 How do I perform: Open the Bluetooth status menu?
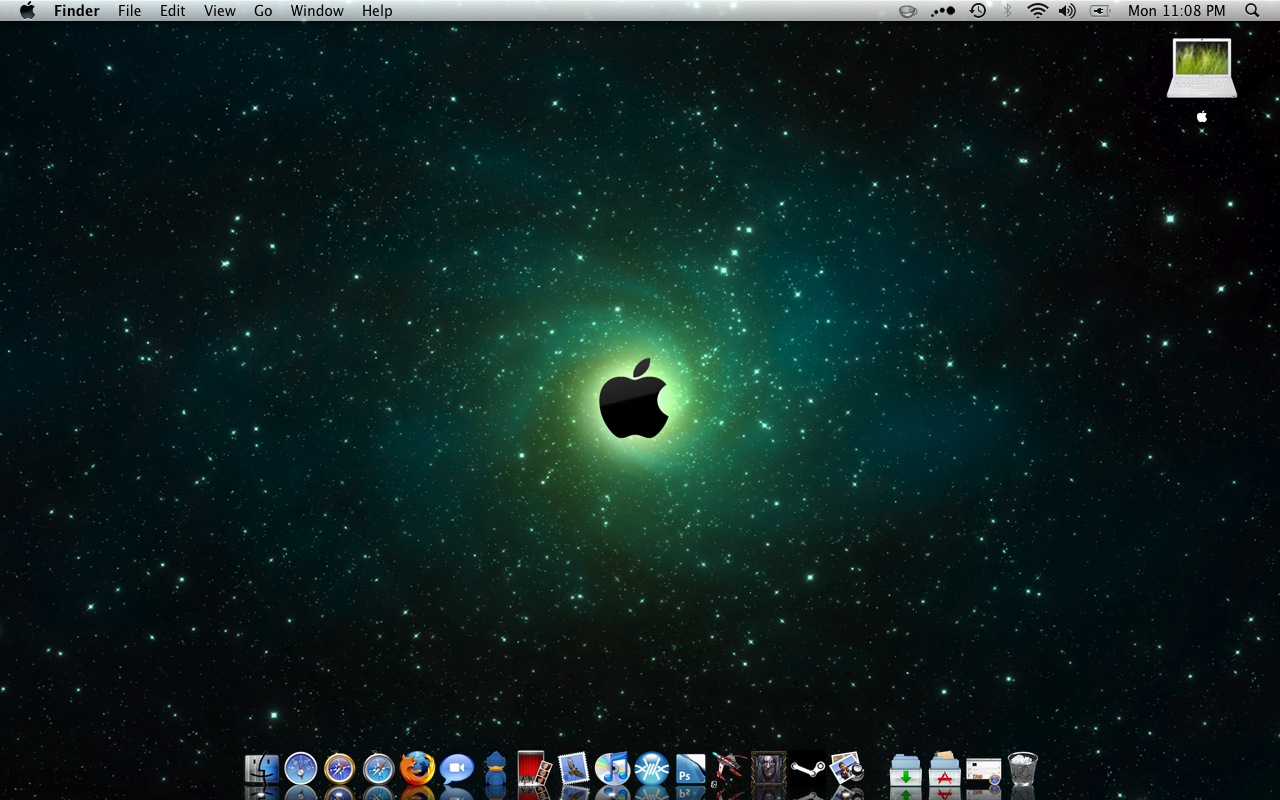[x=1008, y=11]
